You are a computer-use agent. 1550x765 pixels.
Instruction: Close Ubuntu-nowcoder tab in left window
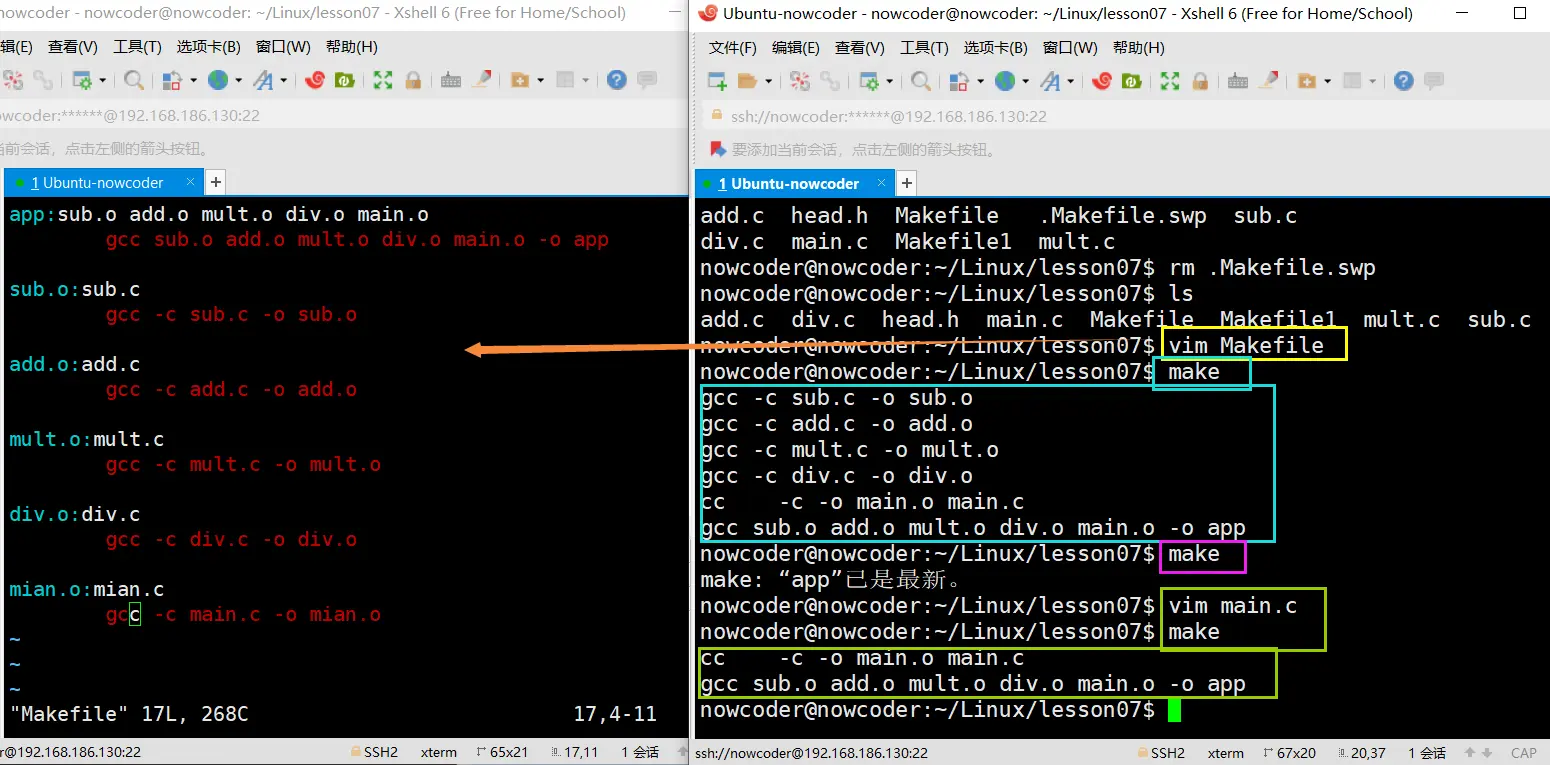pos(188,183)
